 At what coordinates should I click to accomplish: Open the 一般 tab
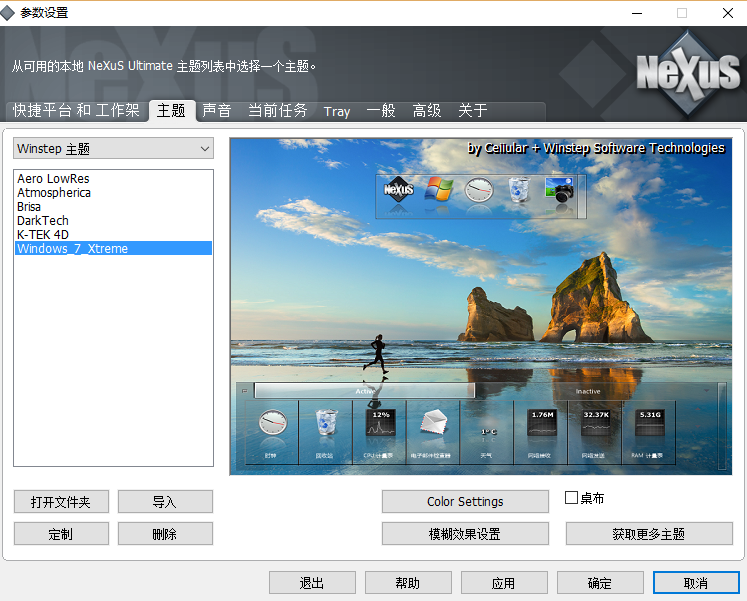pyautogui.click(x=381, y=110)
